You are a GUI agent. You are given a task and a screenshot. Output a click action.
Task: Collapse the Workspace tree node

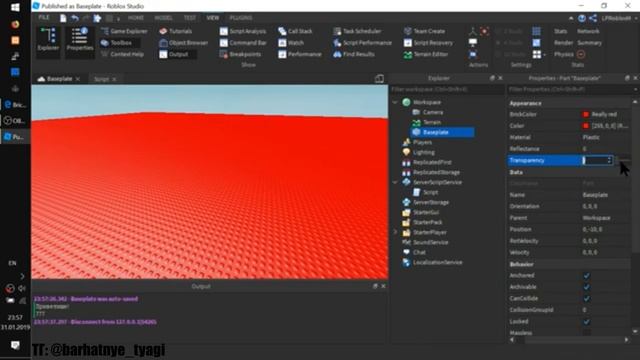[x=395, y=102]
